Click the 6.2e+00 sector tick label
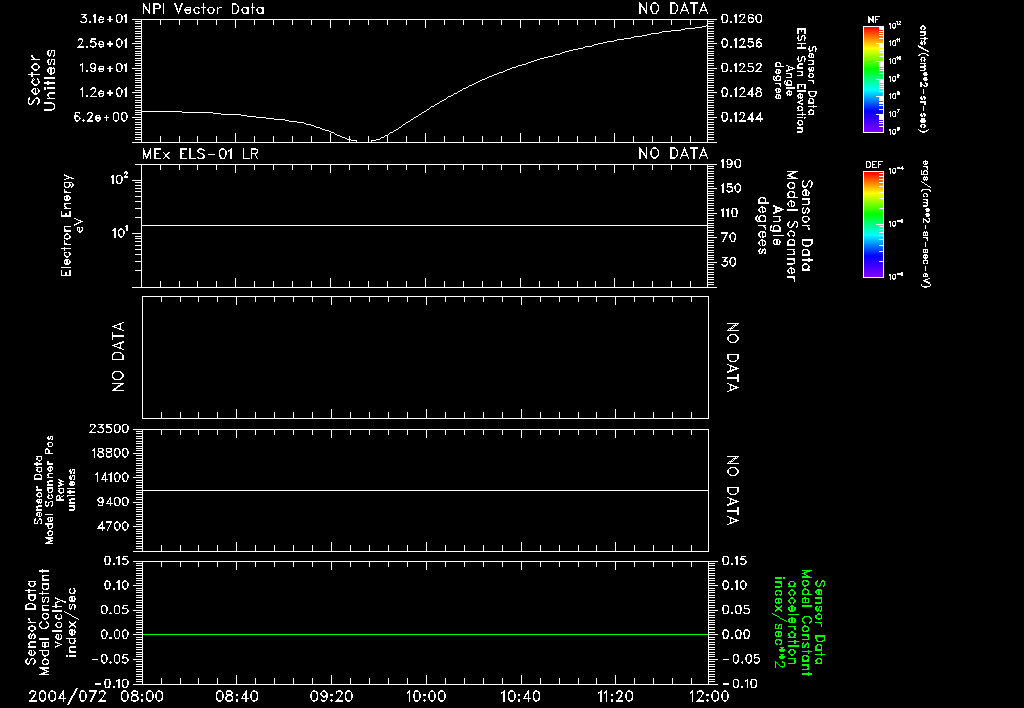 click(101, 117)
